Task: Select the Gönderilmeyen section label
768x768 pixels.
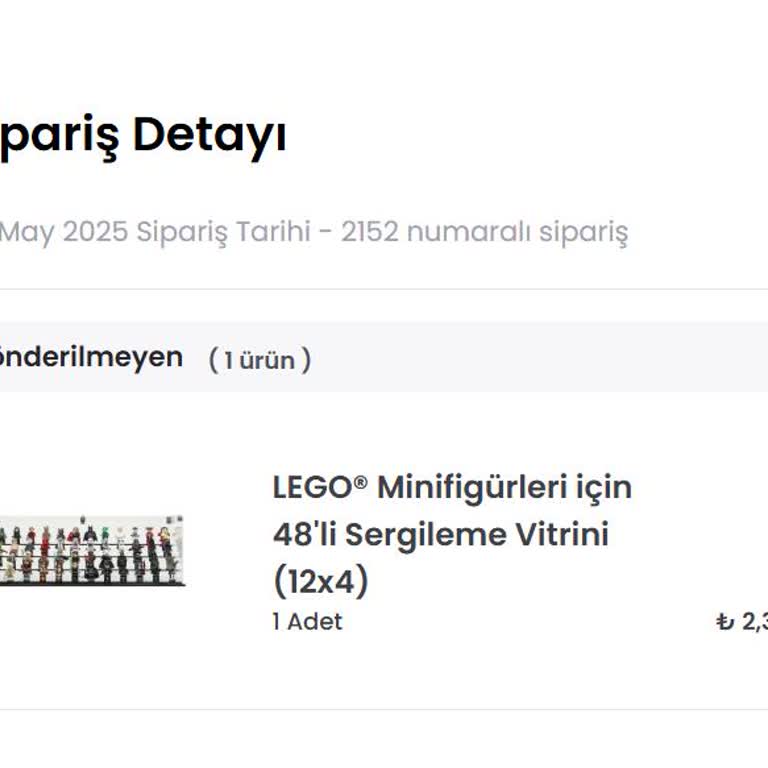Action: 91,357
